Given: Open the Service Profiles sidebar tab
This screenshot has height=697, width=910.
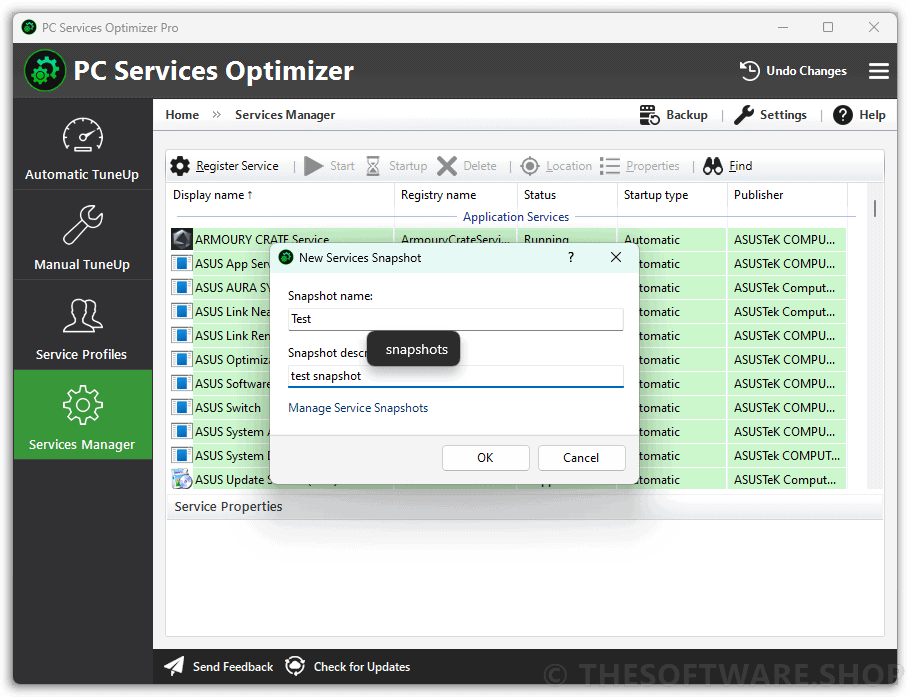Looking at the screenshot, I should coord(82,324).
